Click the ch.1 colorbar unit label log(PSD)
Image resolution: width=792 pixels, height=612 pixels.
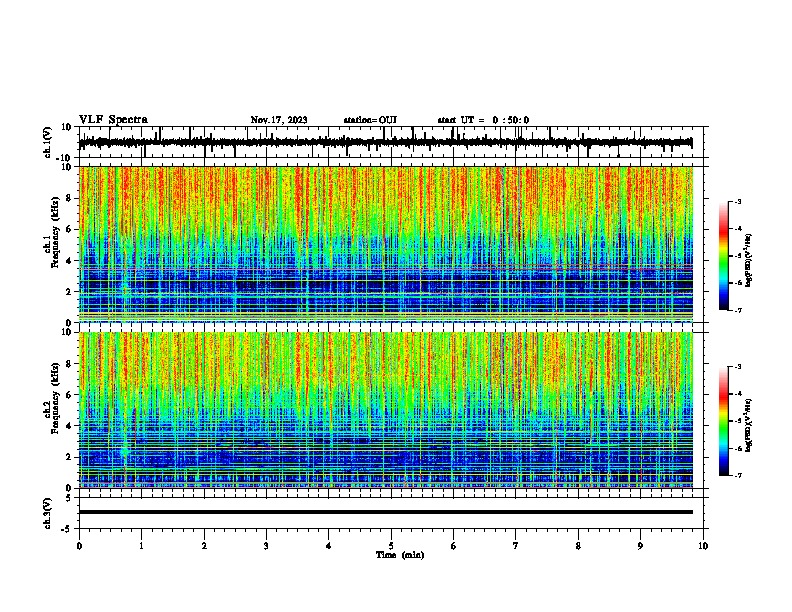(x=749, y=260)
